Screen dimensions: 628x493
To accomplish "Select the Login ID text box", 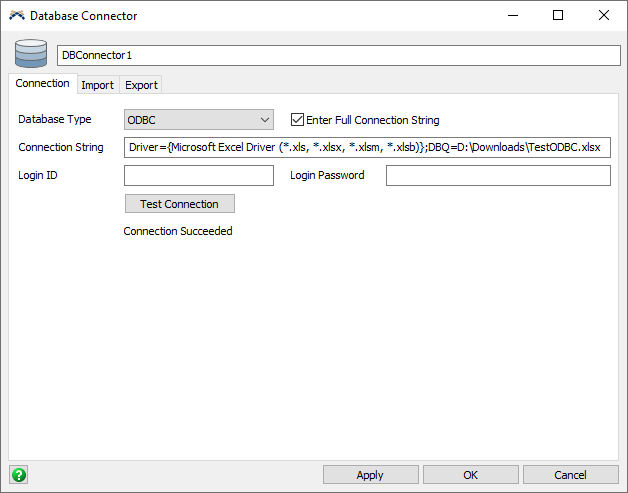I will point(199,176).
